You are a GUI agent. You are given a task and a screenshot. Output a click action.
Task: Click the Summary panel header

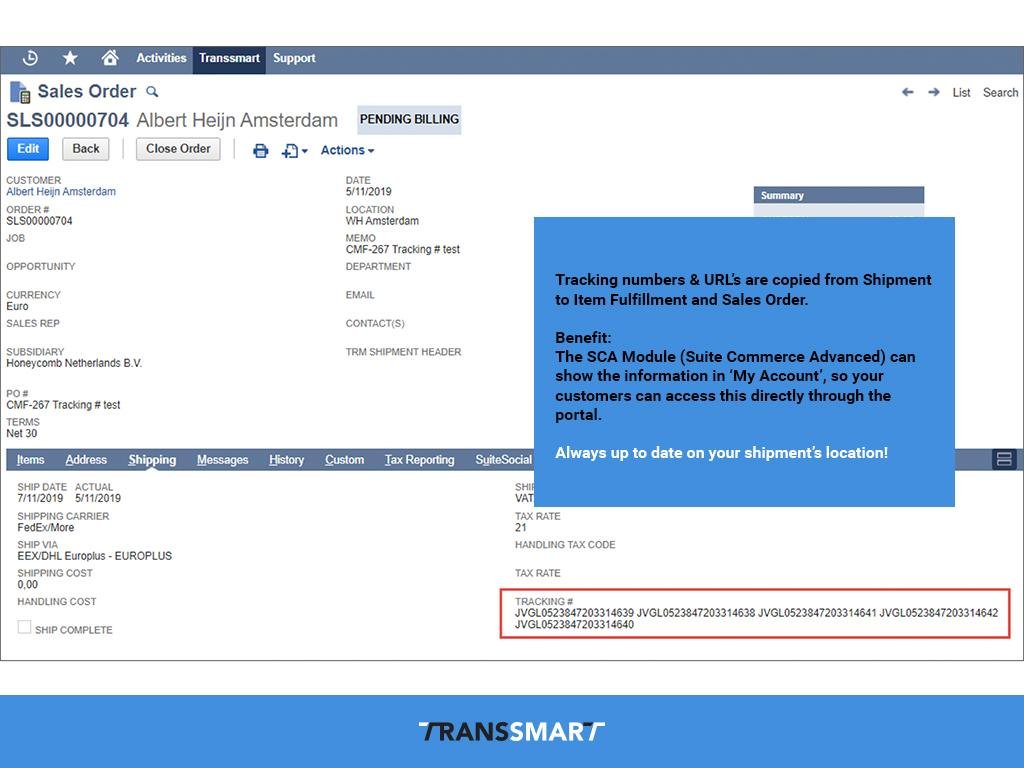tap(839, 195)
